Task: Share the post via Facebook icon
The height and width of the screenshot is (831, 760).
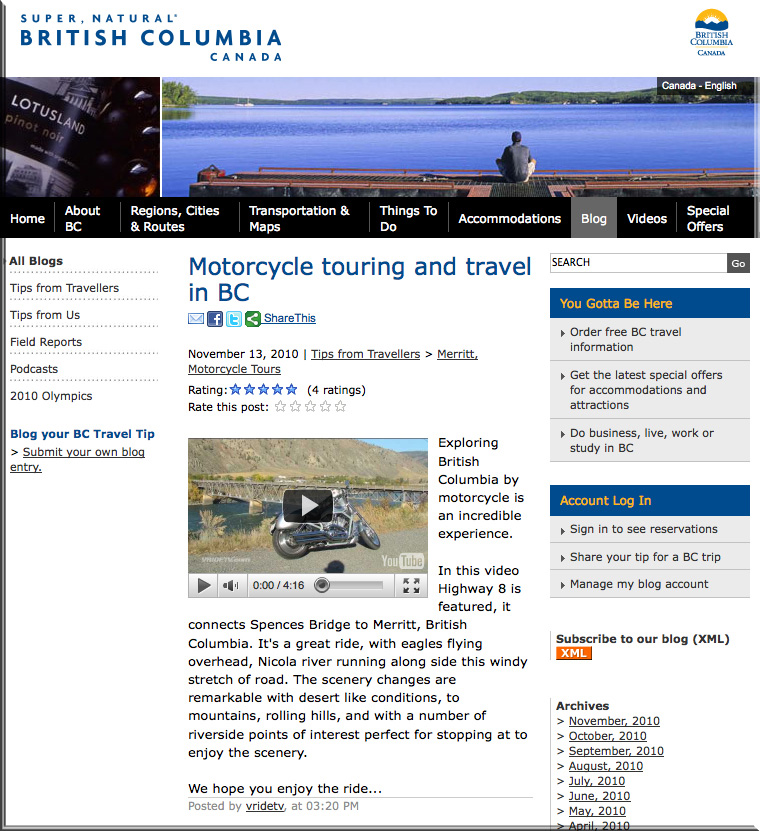Action: point(215,319)
